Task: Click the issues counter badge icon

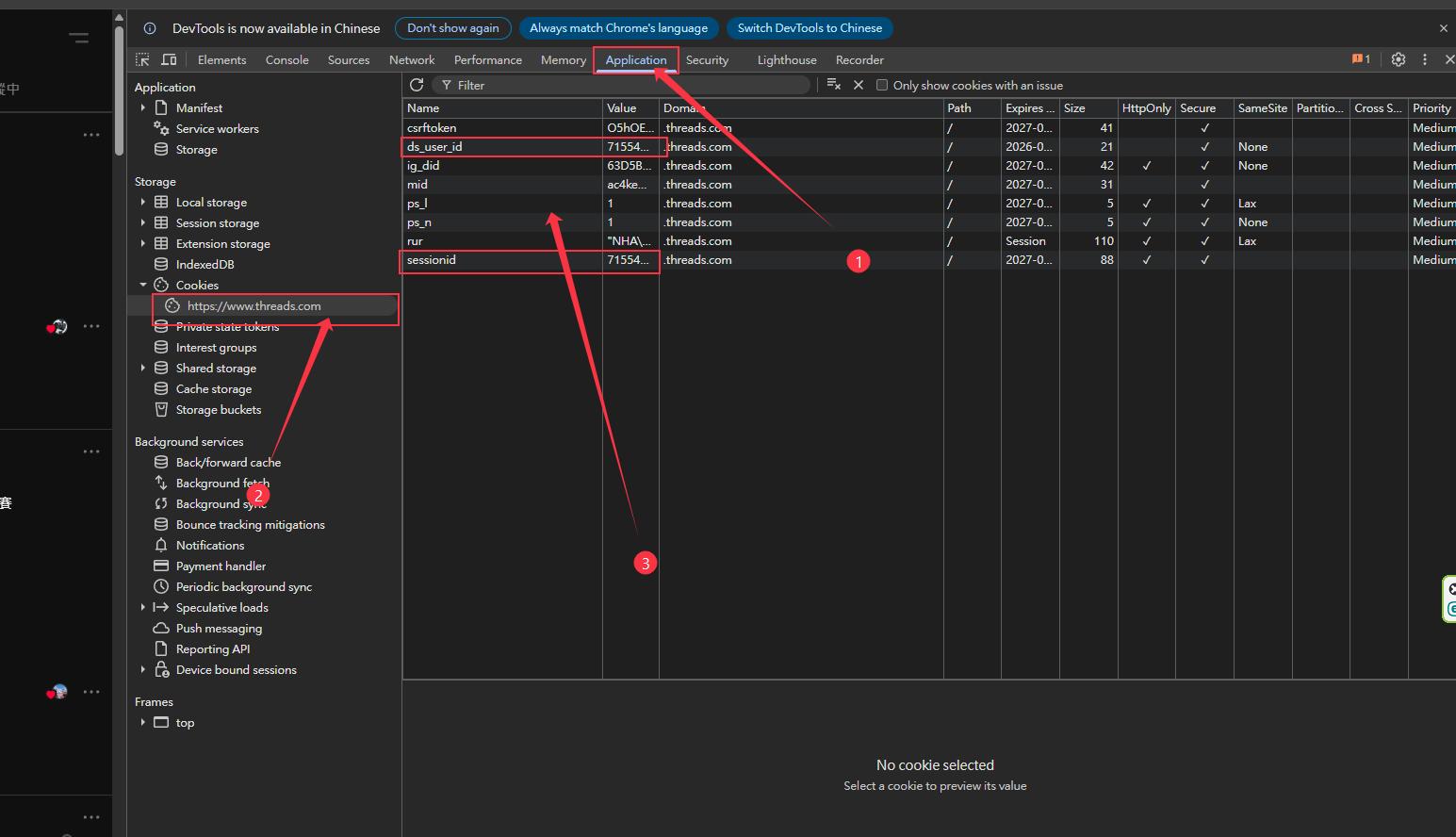Action: pyautogui.click(x=1361, y=59)
